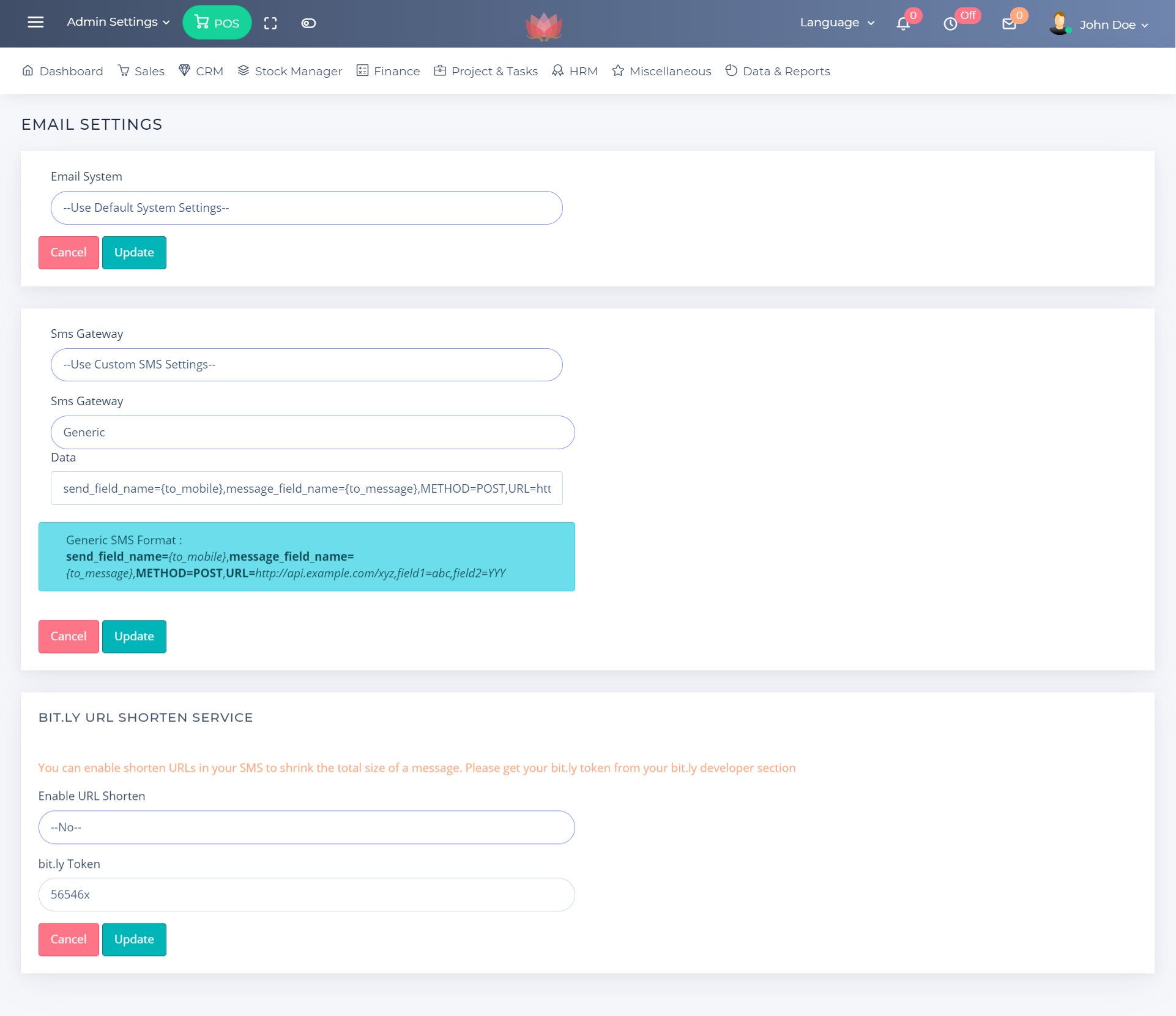Open Enable URL Shorten select box
This screenshot has width=1176, height=1016.
pyautogui.click(x=307, y=827)
